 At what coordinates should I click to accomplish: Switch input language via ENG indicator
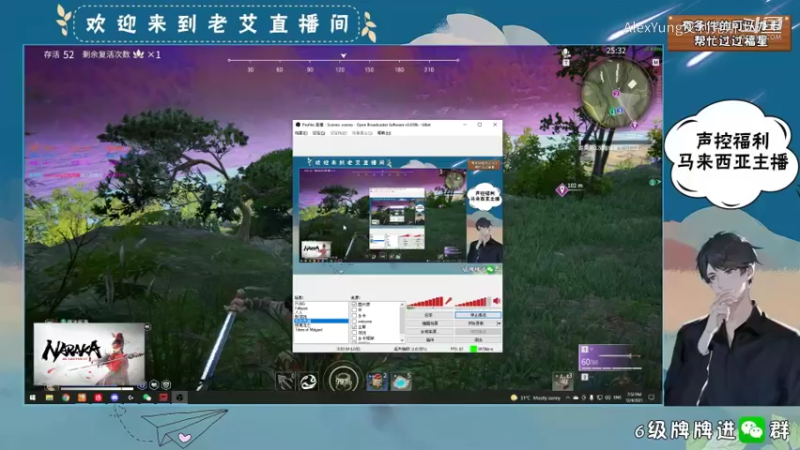(x=617, y=397)
